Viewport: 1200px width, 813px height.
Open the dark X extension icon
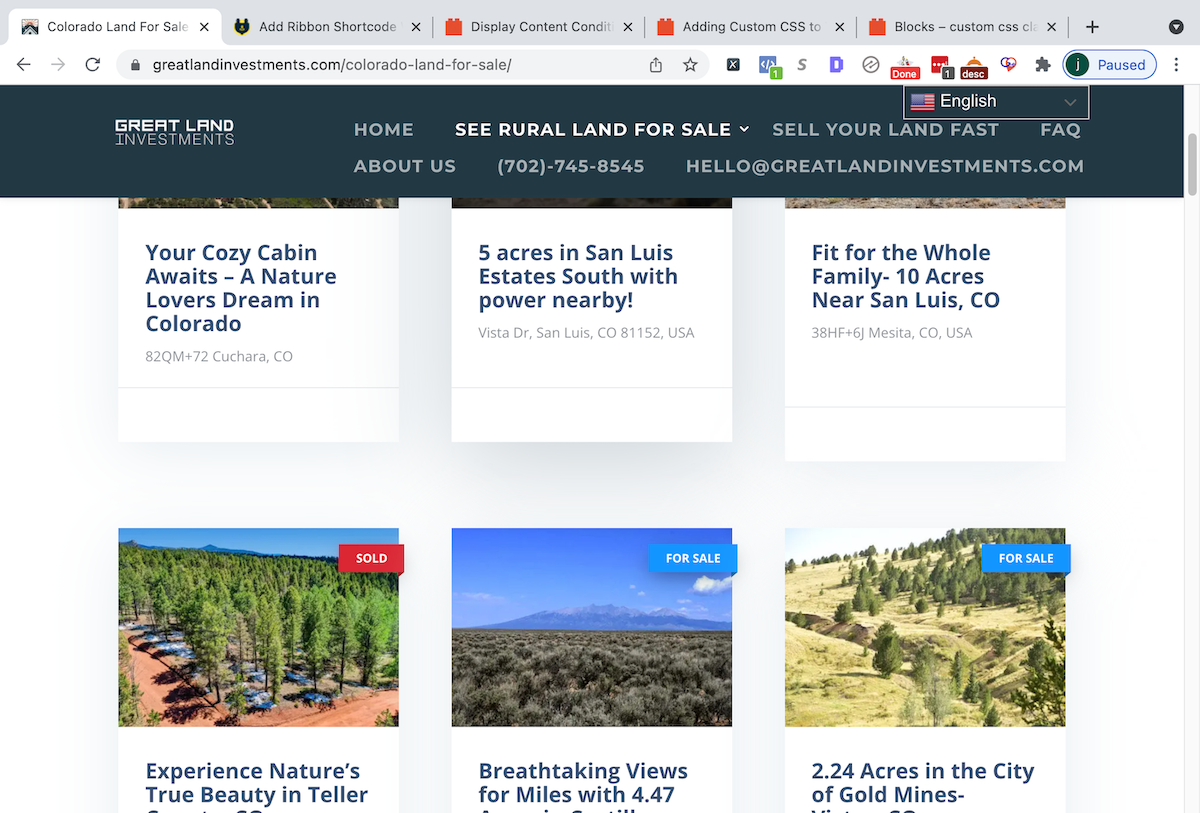(x=733, y=65)
